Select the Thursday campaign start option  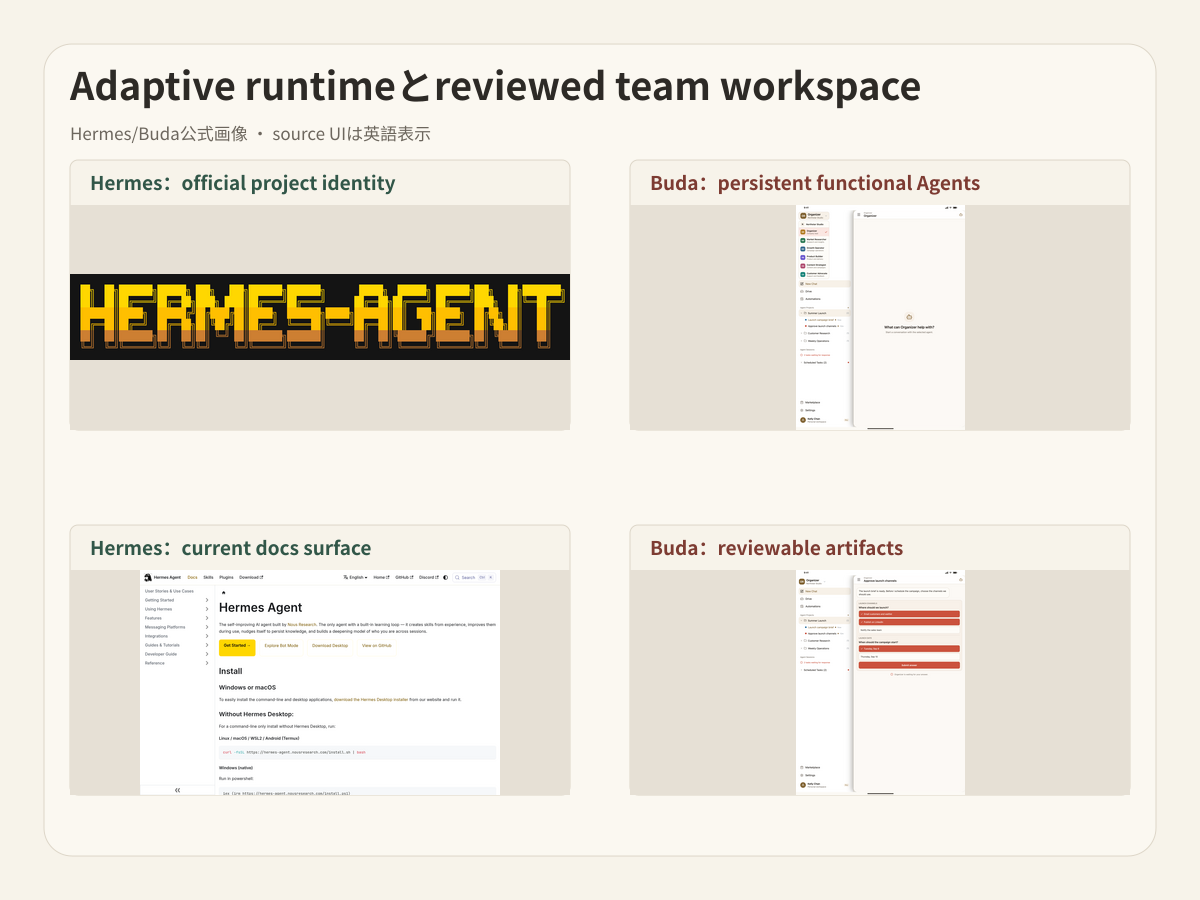[909, 657]
